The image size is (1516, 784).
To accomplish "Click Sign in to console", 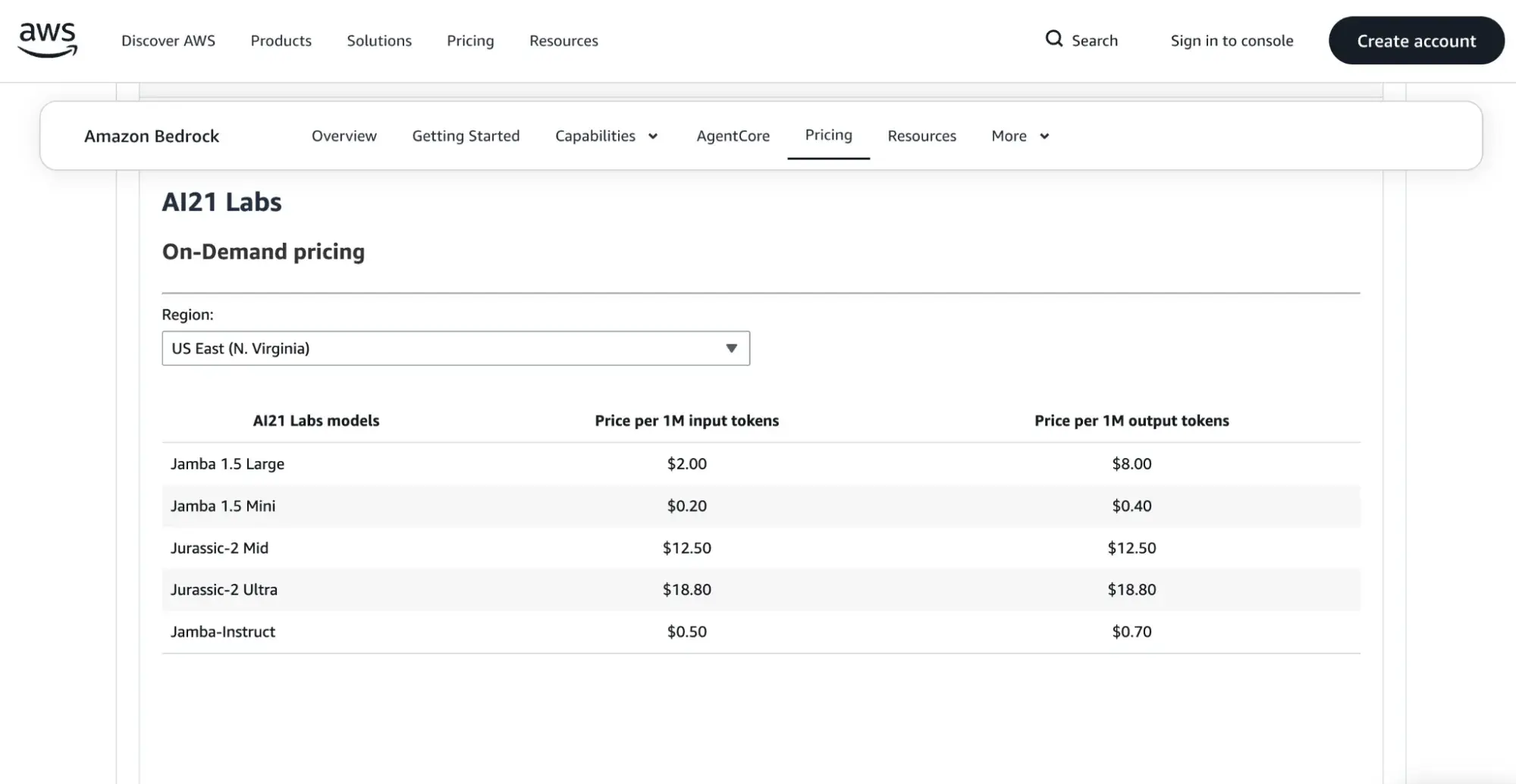I will coord(1232,40).
